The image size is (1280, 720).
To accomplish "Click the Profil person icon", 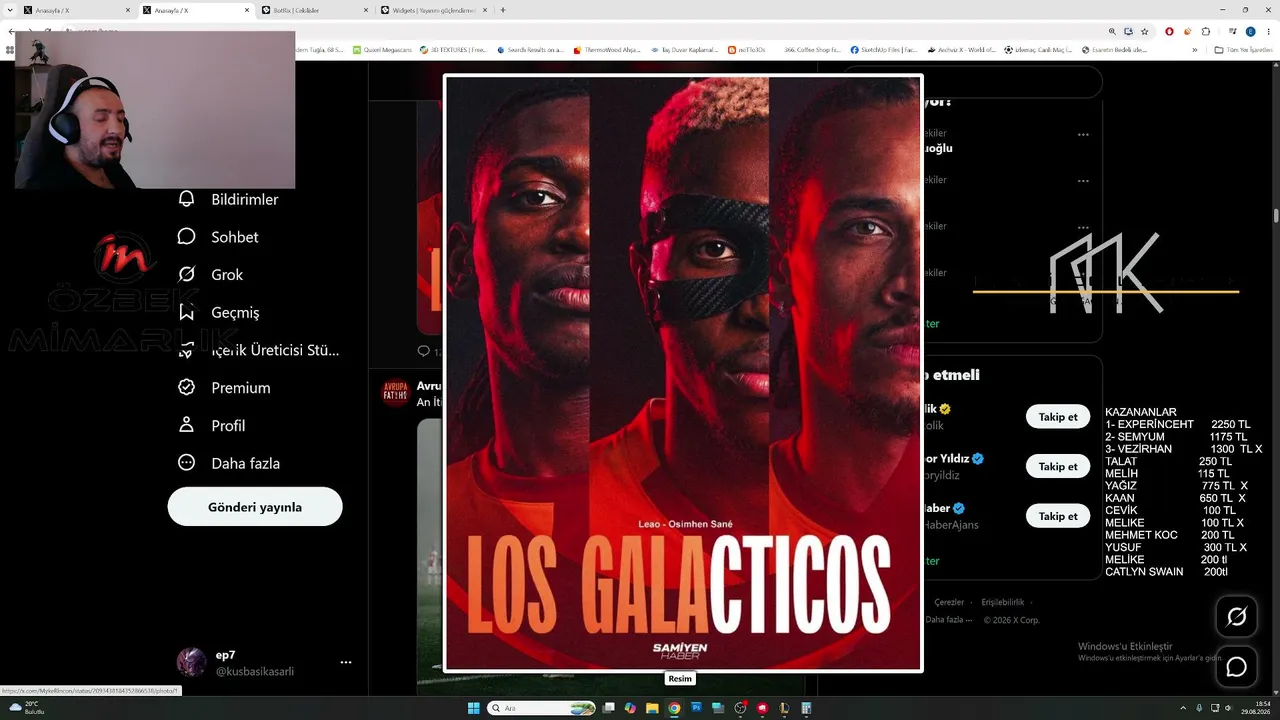I will [x=186, y=426].
